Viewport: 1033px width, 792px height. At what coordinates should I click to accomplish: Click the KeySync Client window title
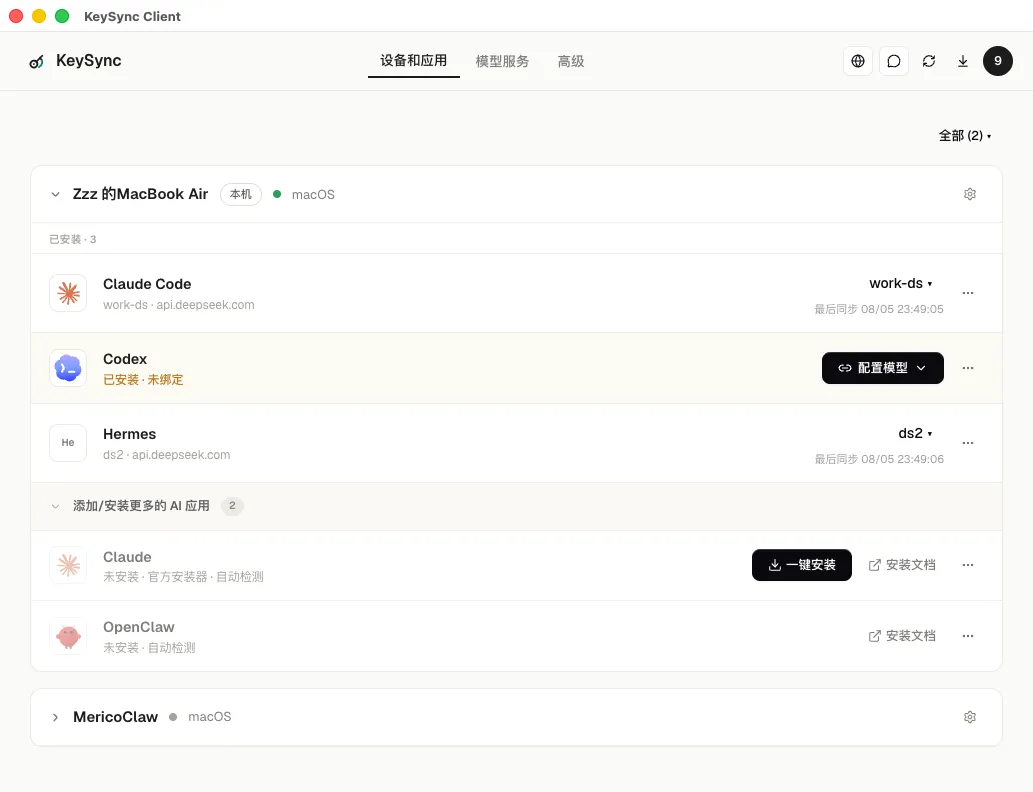tap(132, 16)
